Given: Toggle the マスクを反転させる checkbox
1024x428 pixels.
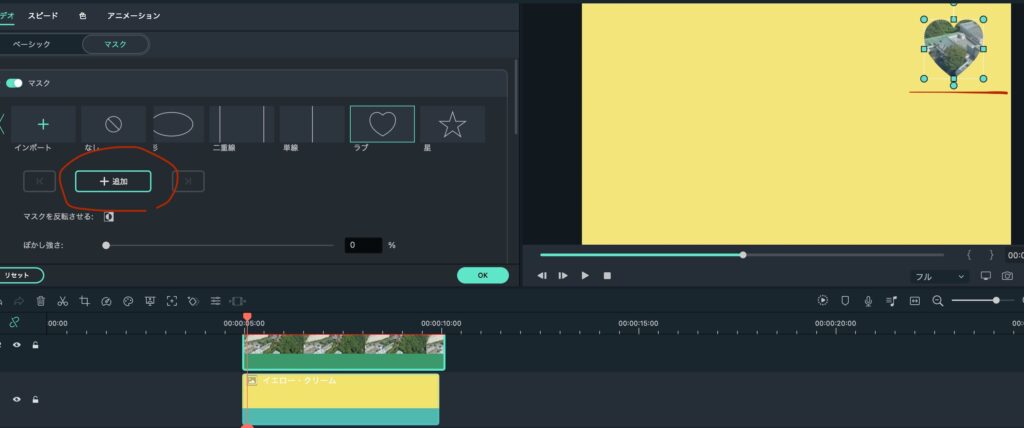Looking at the screenshot, I should point(109,216).
